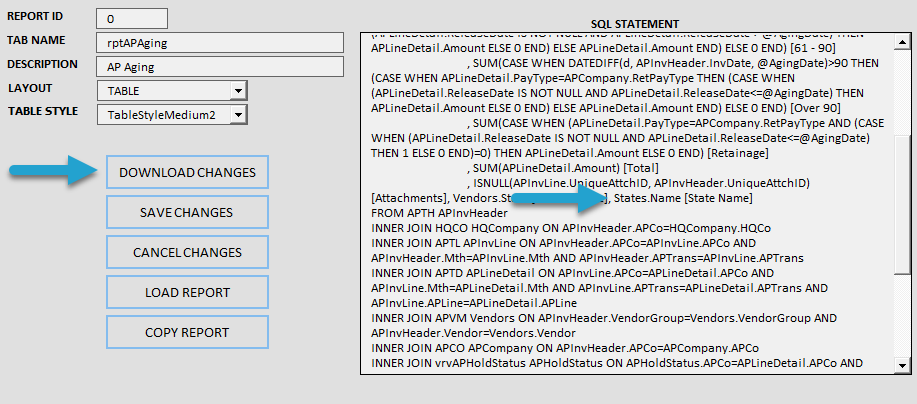Click the ISNULL(APInvLine.UniqueAttchID line

[x=637, y=184]
